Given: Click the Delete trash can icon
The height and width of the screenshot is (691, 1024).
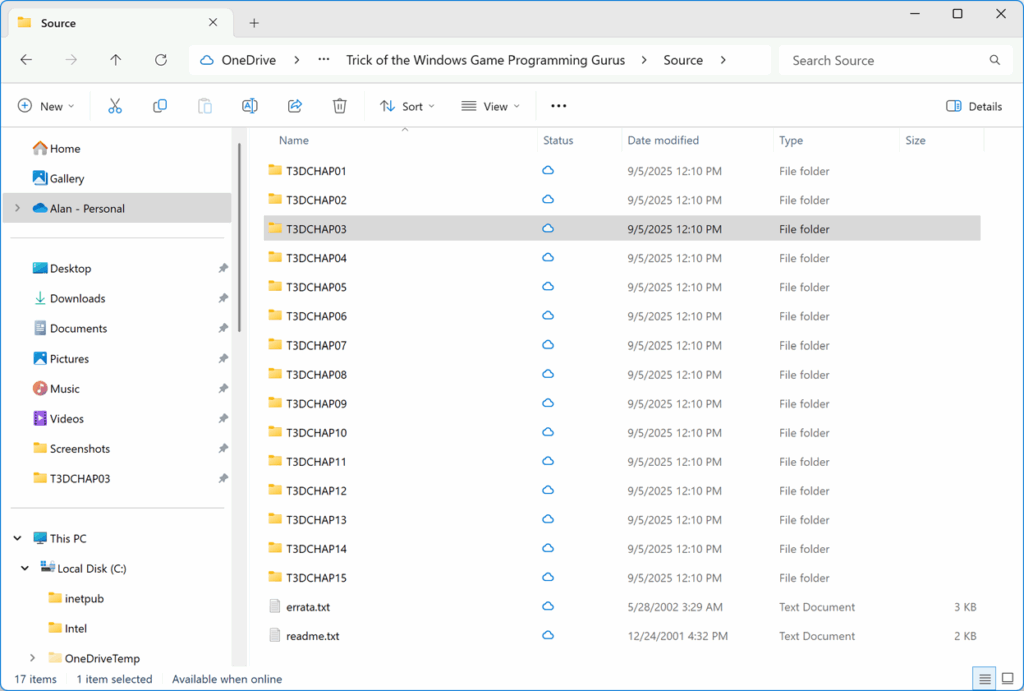Looking at the screenshot, I should coord(340,106).
